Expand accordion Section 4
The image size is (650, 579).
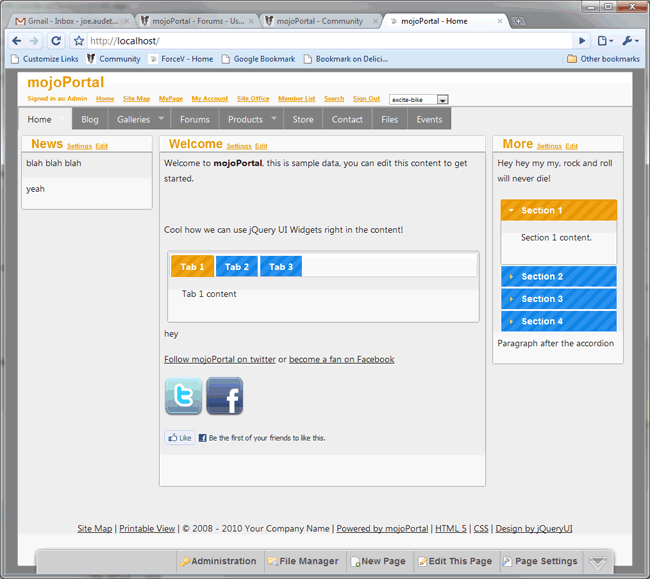[558, 321]
